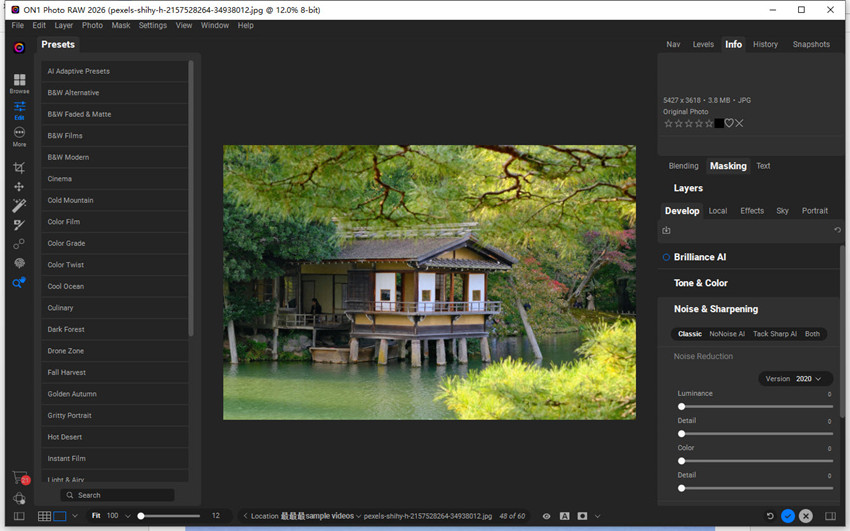Open the Browse module icon

click(20, 83)
